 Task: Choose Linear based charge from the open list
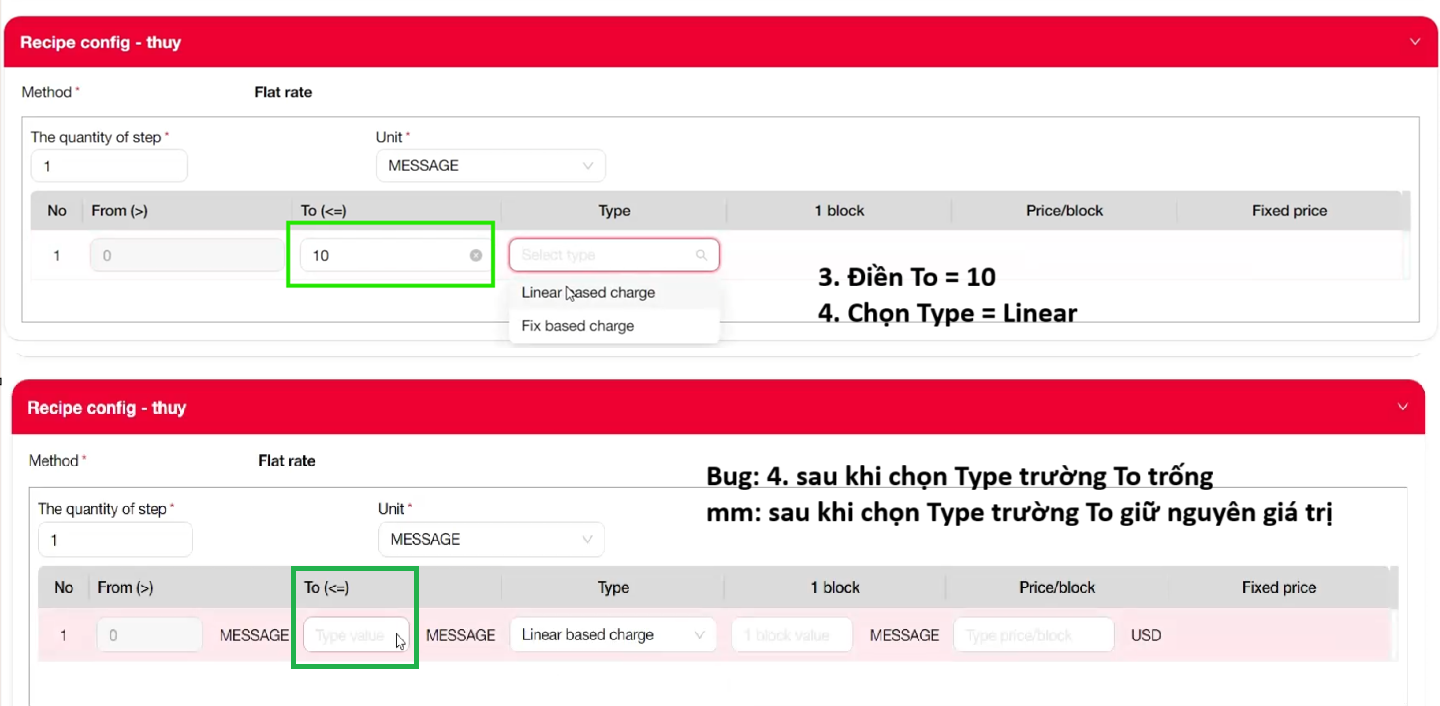tap(588, 293)
